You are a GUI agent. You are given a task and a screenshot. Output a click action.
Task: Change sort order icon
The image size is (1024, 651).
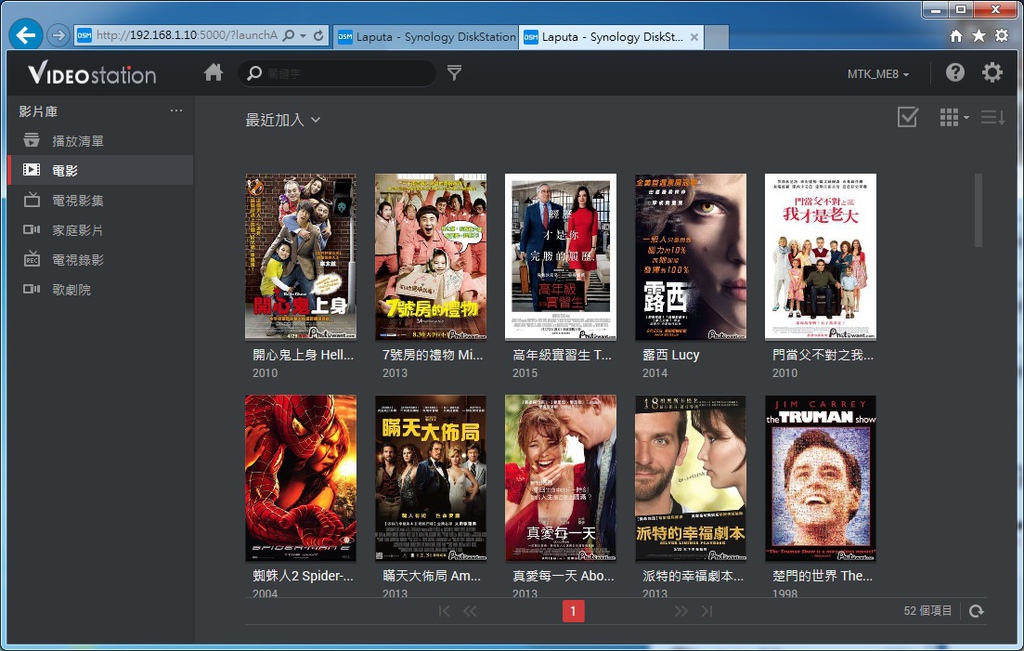992,118
